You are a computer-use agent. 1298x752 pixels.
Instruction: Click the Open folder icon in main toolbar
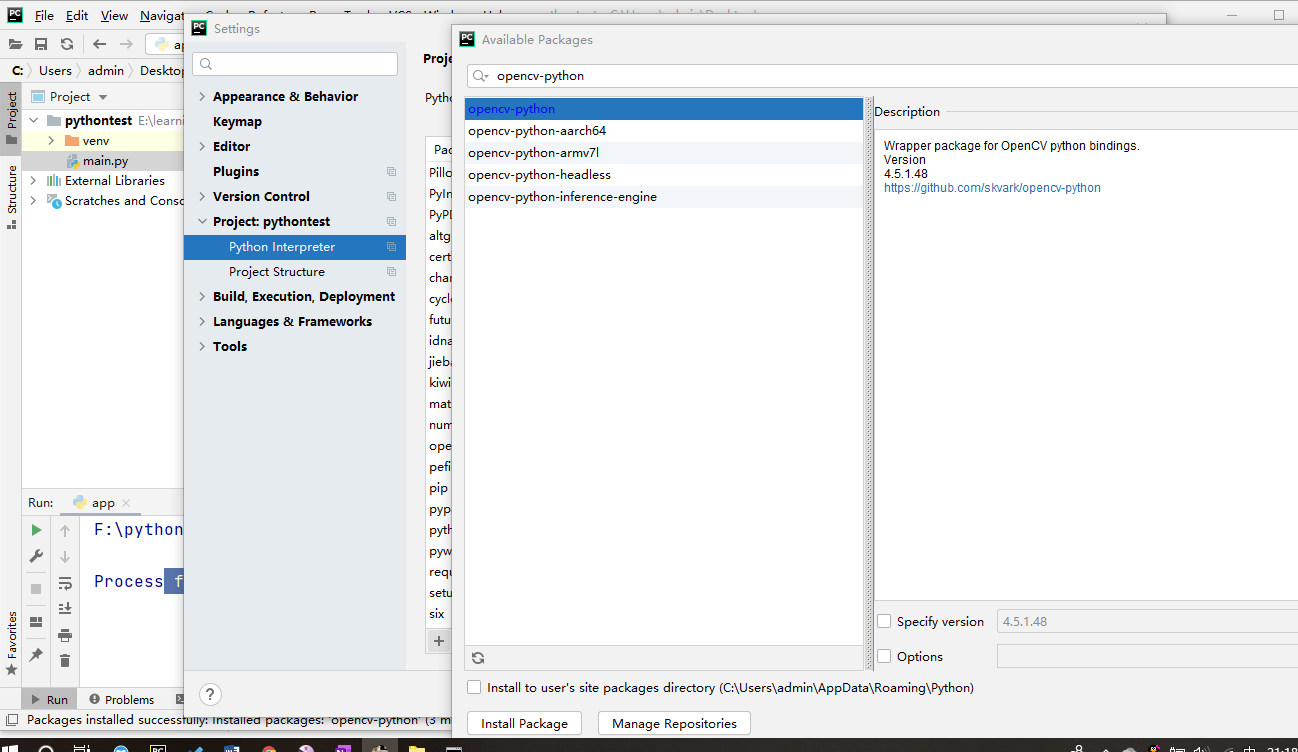point(15,44)
